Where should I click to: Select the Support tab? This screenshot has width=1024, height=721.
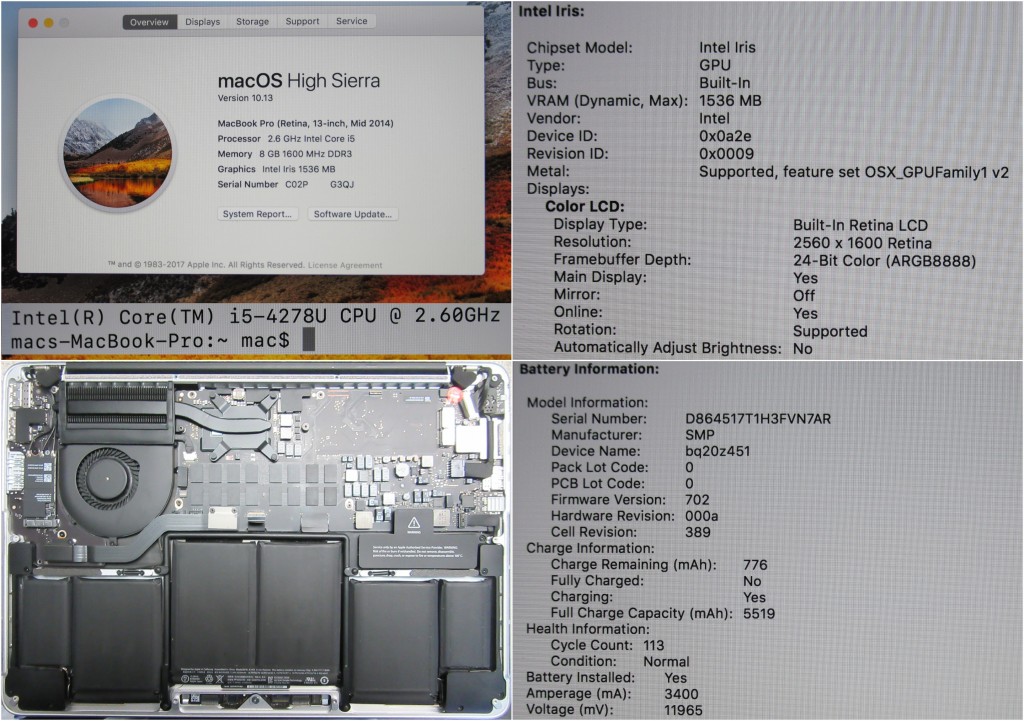[302, 21]
